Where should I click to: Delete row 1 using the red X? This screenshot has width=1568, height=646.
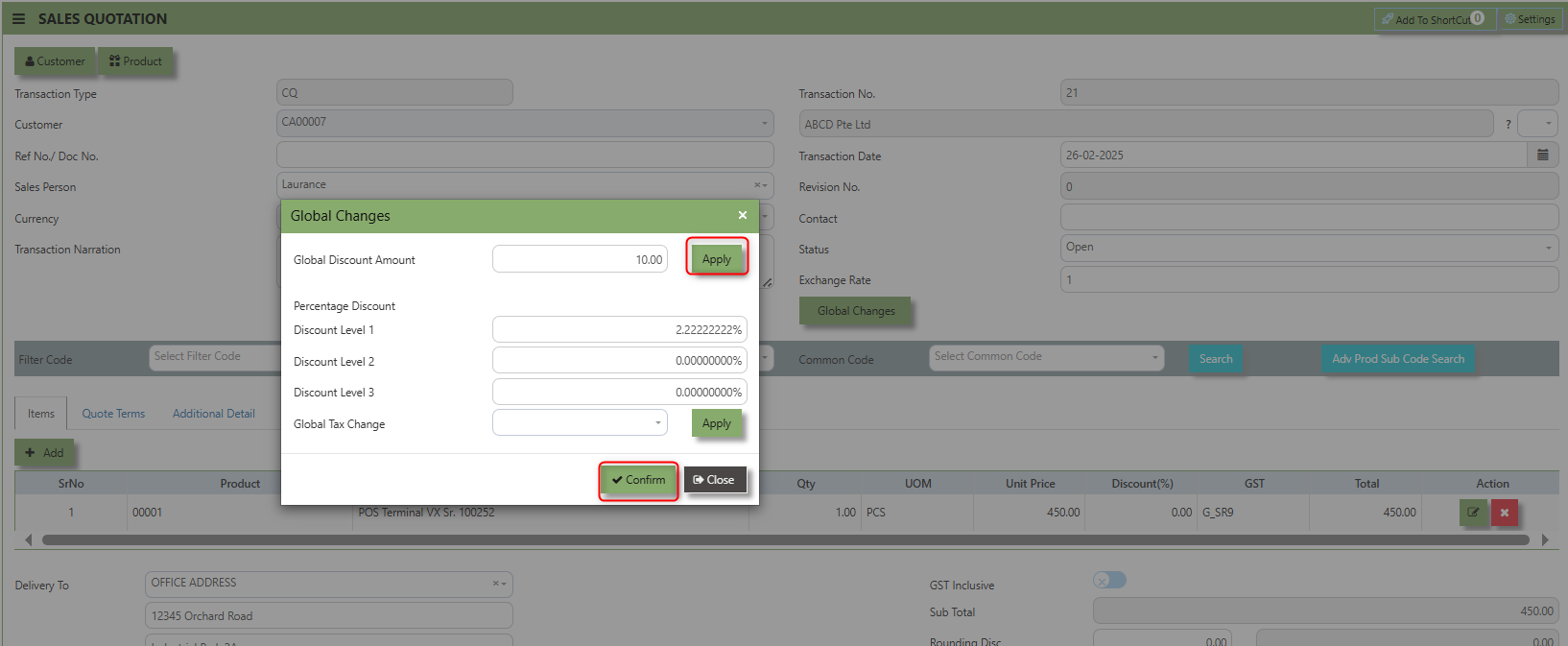1504,513
